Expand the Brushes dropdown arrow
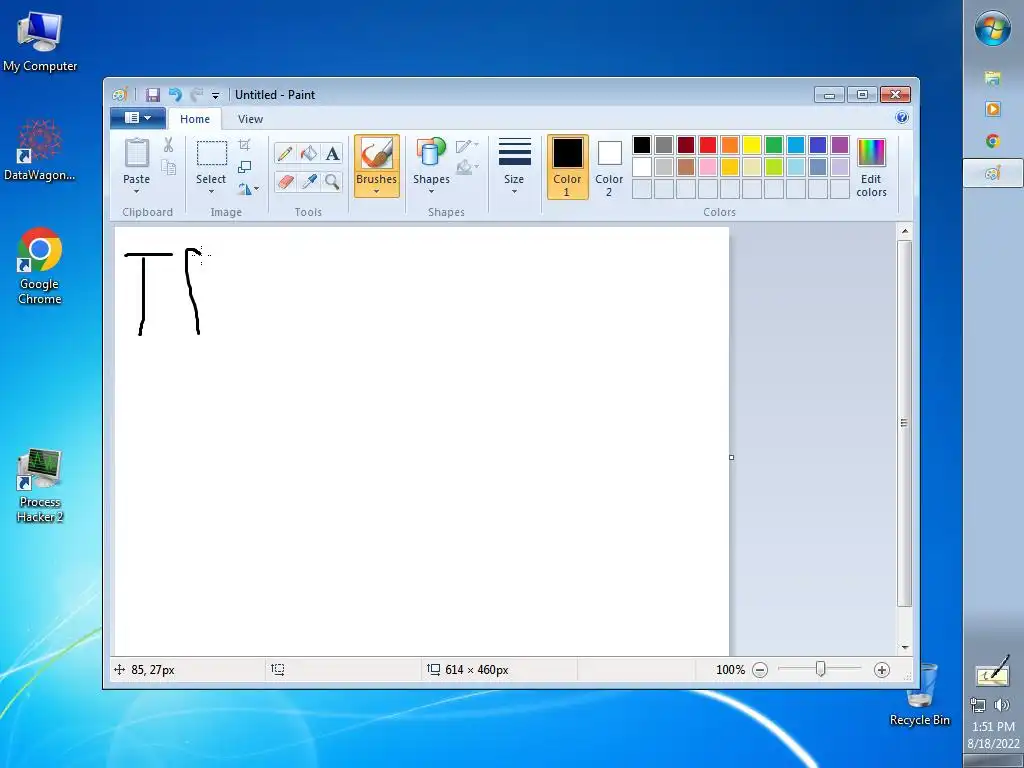Viewport: 1024px width, 768px height. point(377,192)
